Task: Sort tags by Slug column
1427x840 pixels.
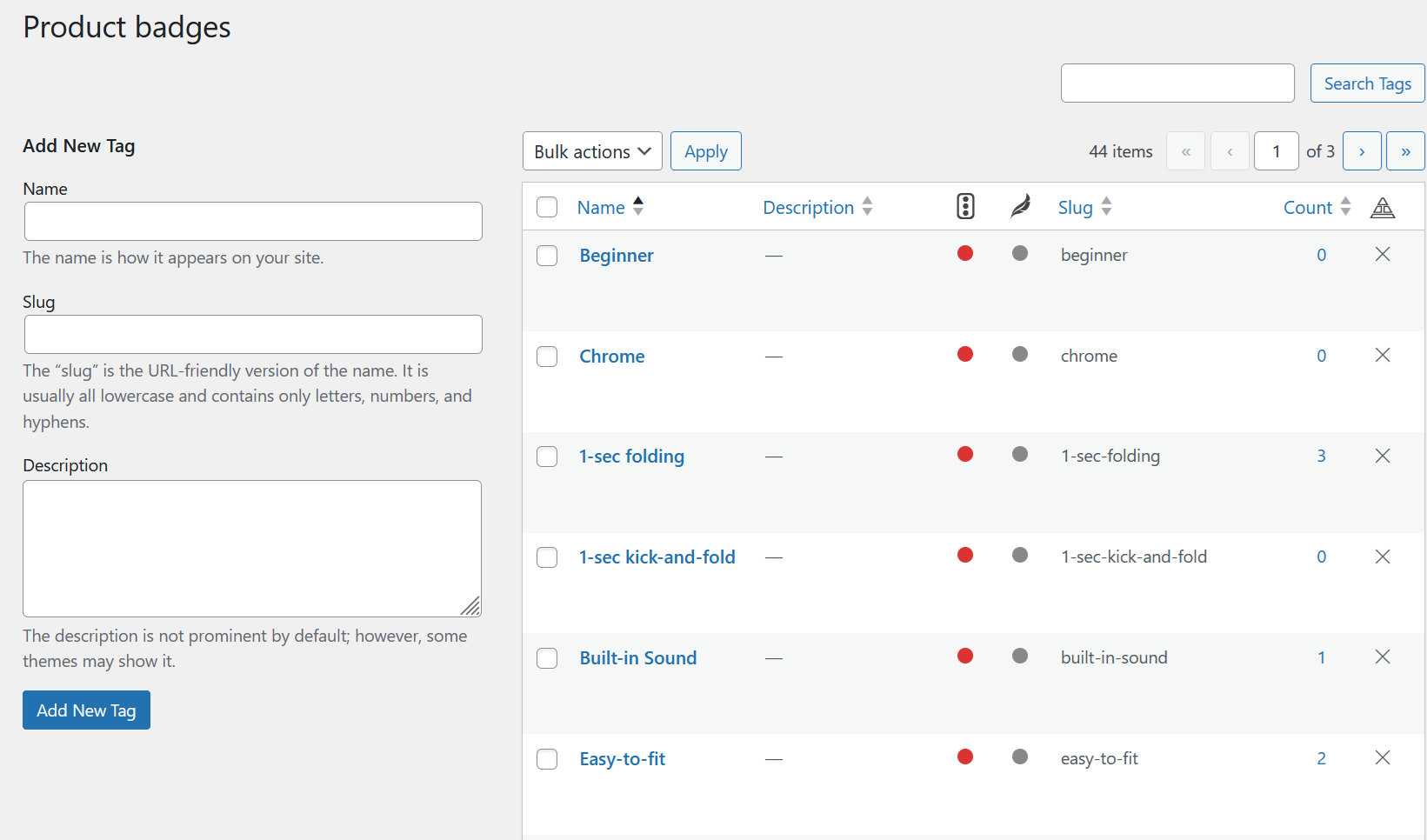Action: (x=1084, y=207)
